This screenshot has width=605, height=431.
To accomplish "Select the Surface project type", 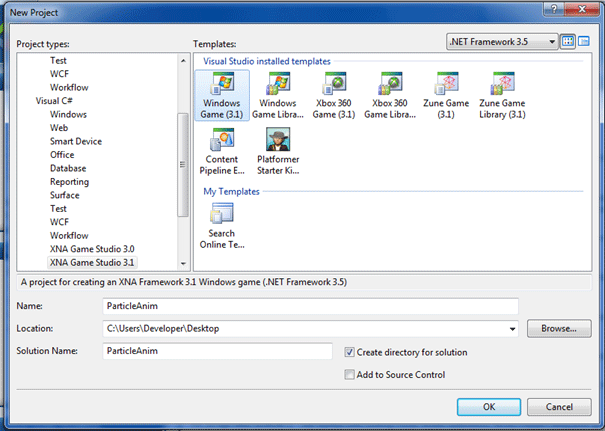I will pos(65,195).
